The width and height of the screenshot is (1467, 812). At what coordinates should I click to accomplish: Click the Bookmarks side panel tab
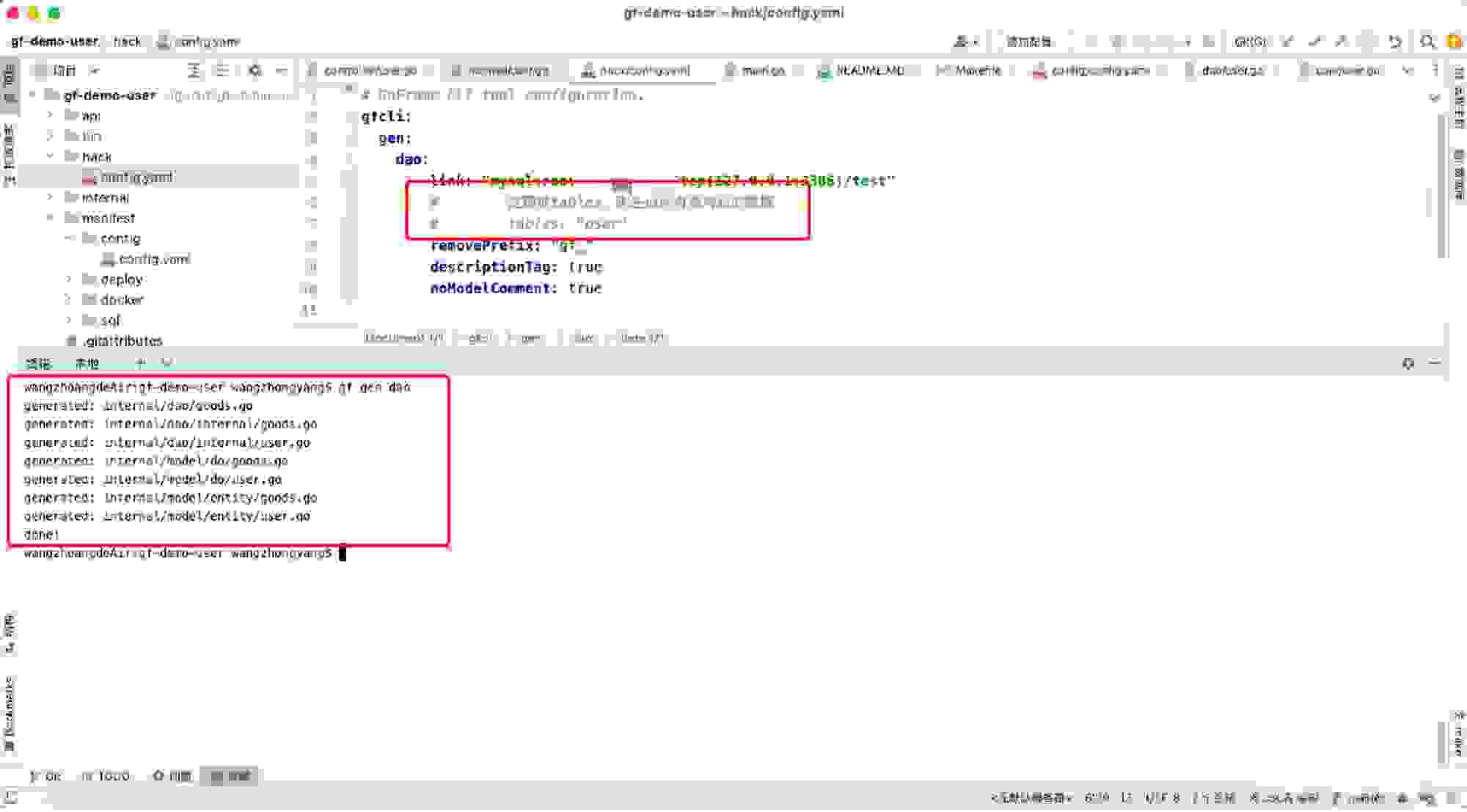pos(9,714)
